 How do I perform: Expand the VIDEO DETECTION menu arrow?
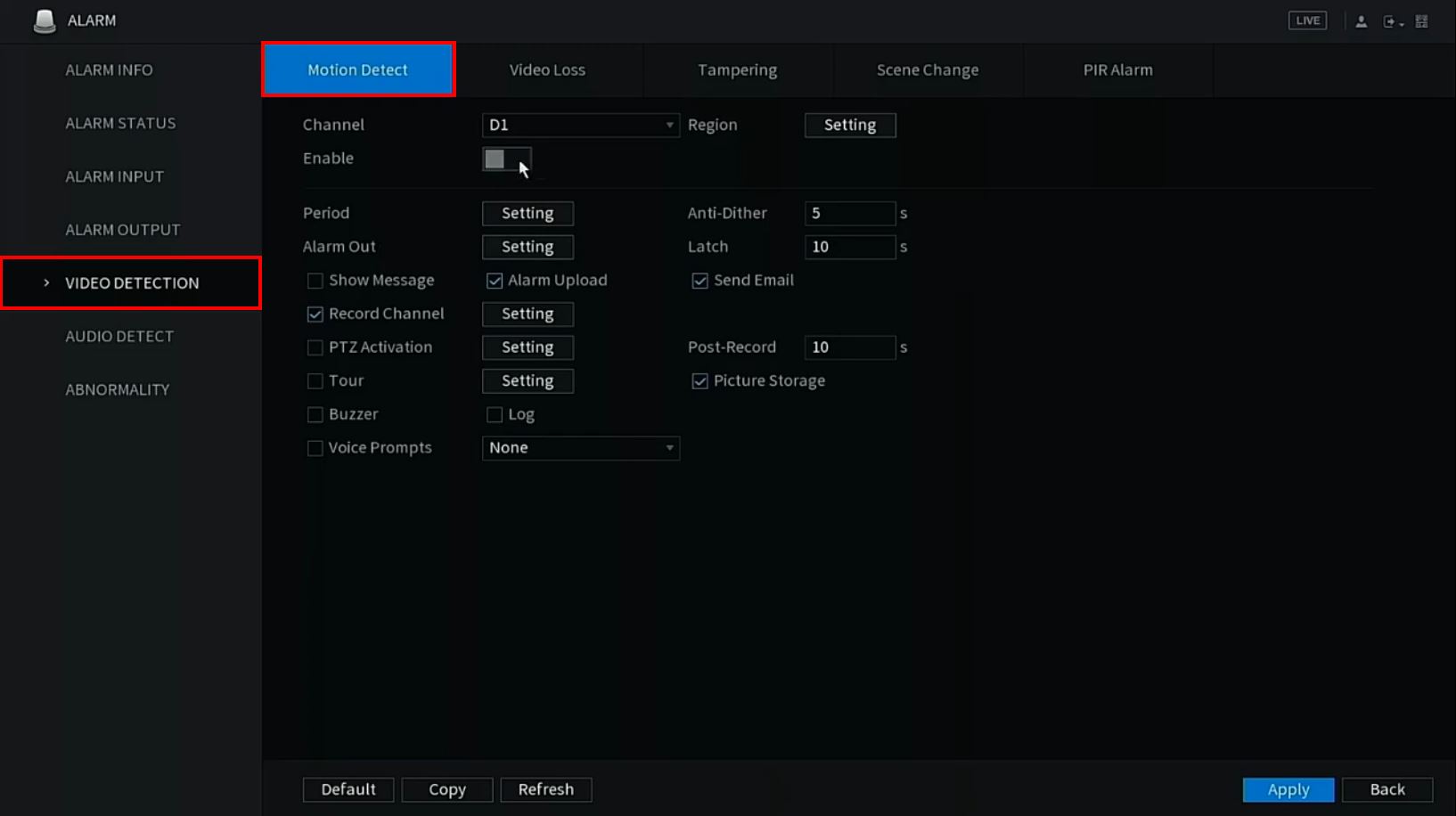coord(46,283)
